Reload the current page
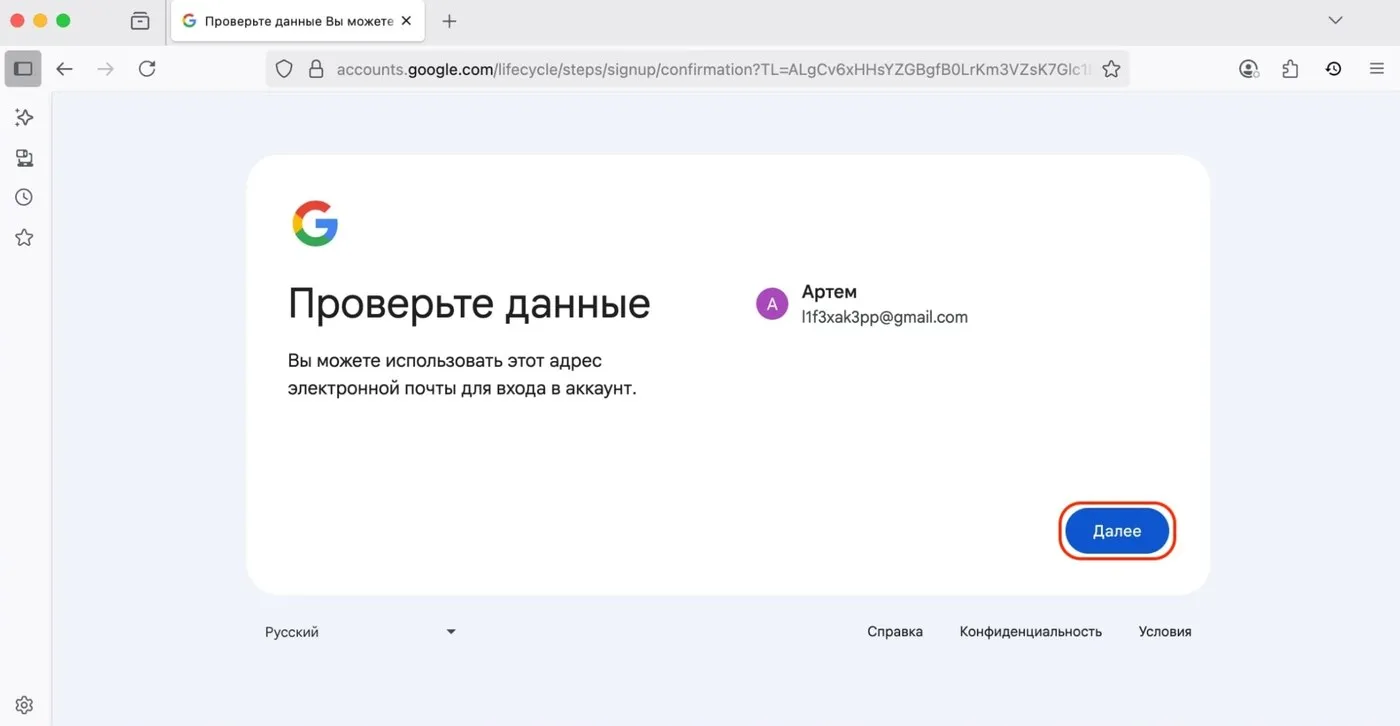This screenshot has height=726, width=1400. (x=147, y=69)
